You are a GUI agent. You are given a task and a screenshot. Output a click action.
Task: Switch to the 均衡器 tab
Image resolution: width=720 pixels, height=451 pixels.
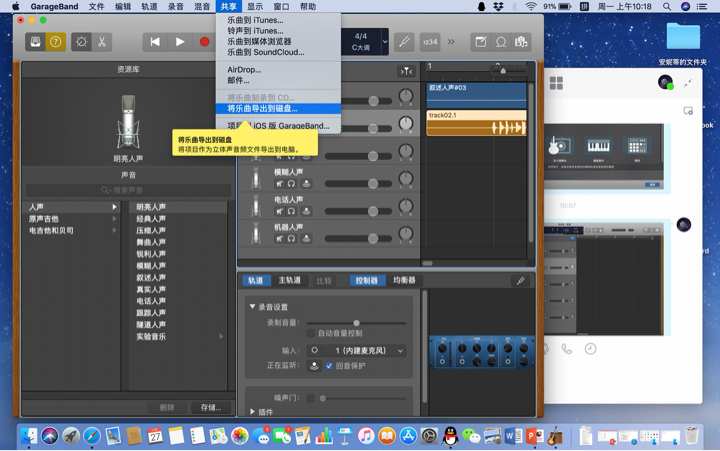[x=404, y=280]
